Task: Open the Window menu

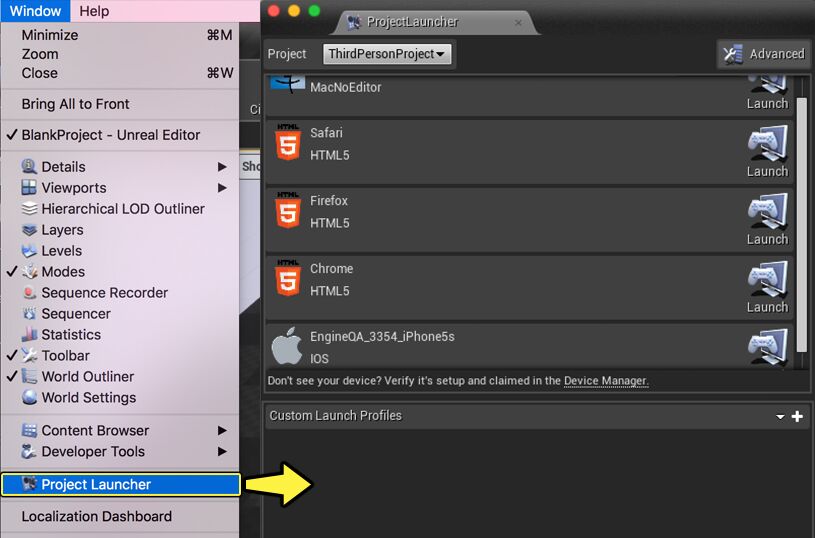Action: pos(35,11)
